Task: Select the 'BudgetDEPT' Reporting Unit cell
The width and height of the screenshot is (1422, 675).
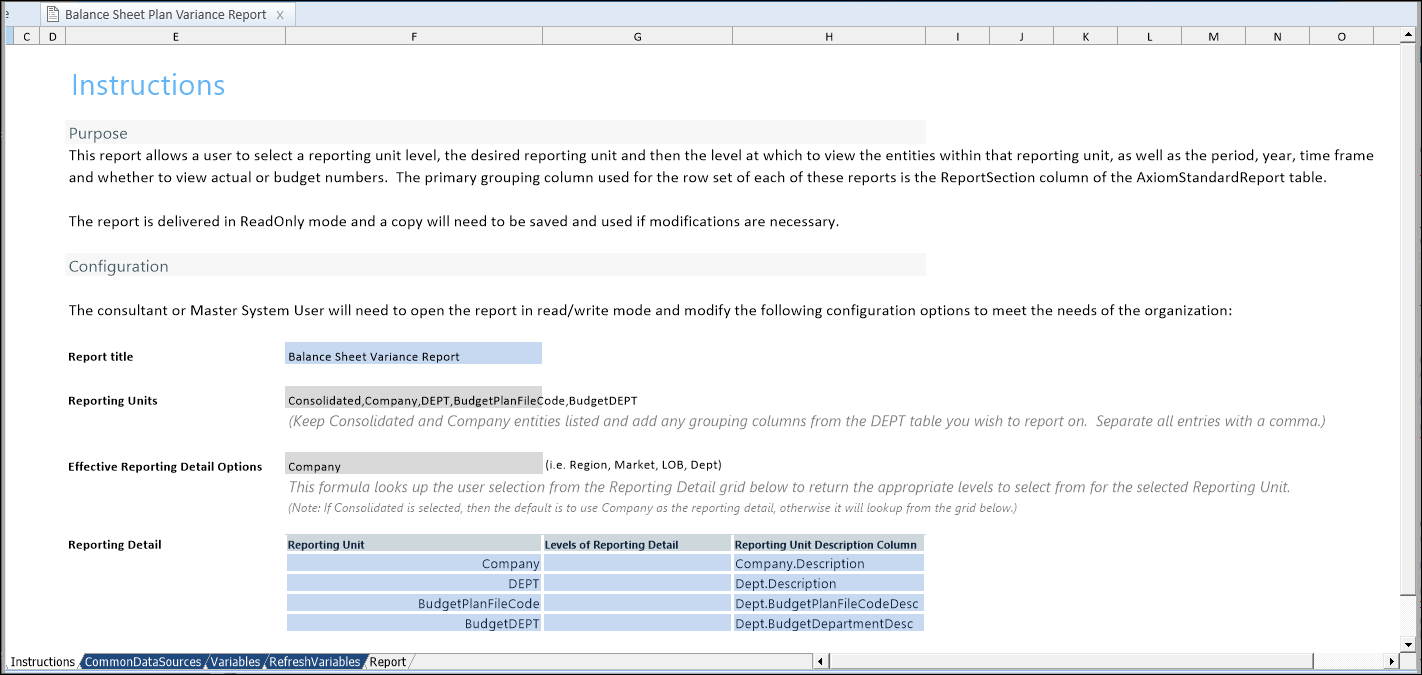Action: (x=414, y=624)
